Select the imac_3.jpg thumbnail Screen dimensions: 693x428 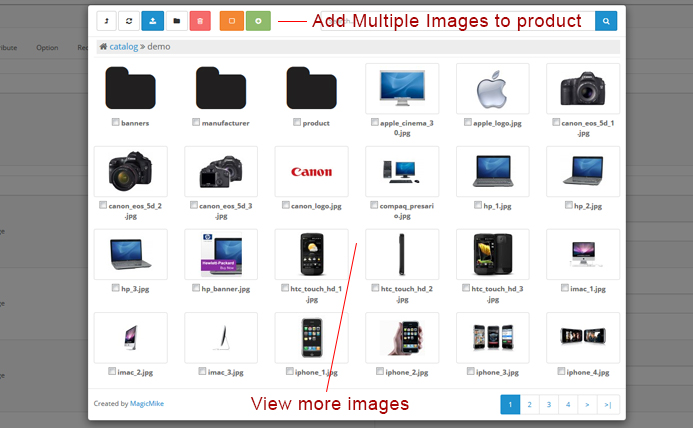221,338
